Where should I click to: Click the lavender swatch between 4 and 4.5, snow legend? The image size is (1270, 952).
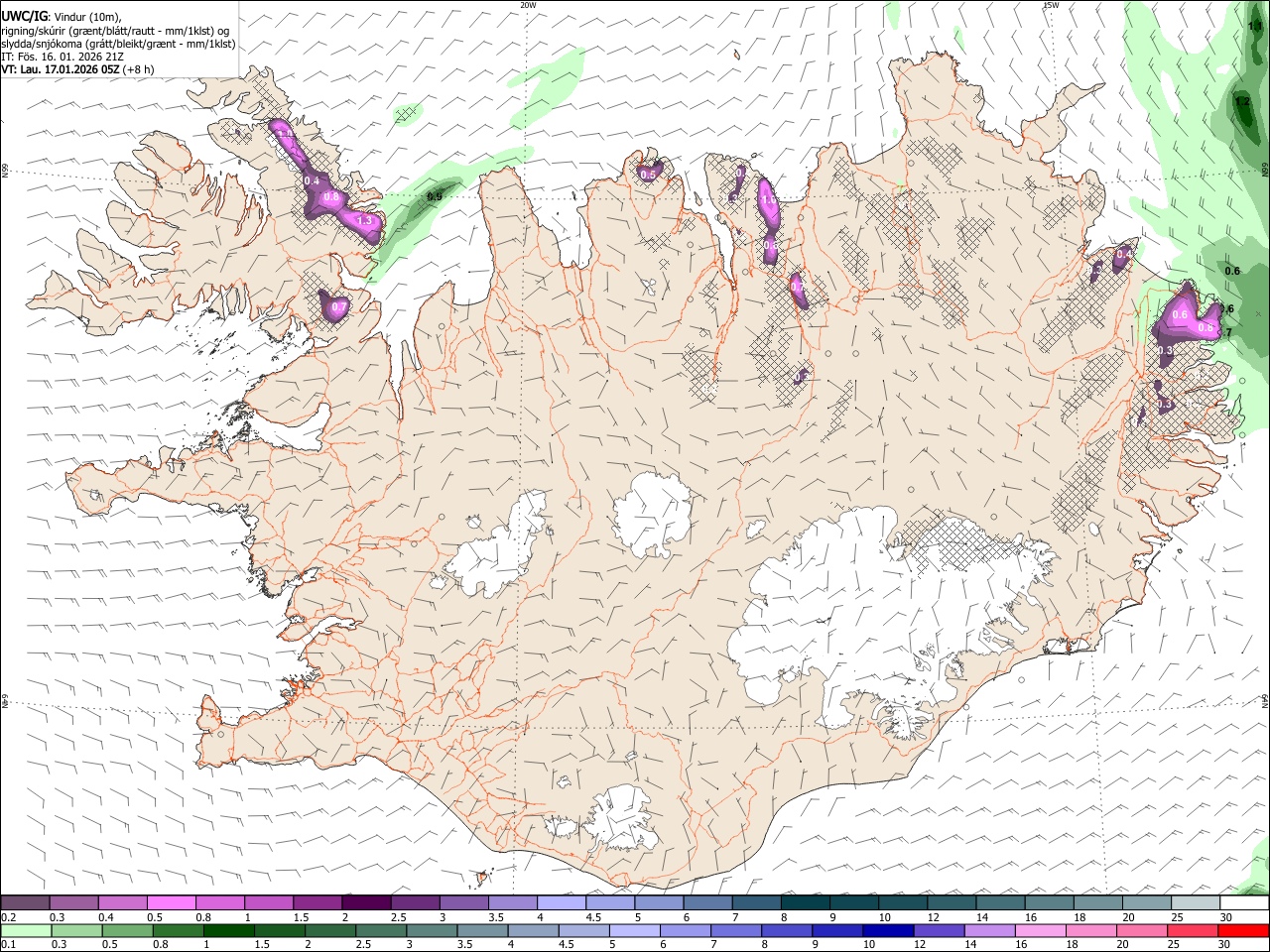coord(562,902)
